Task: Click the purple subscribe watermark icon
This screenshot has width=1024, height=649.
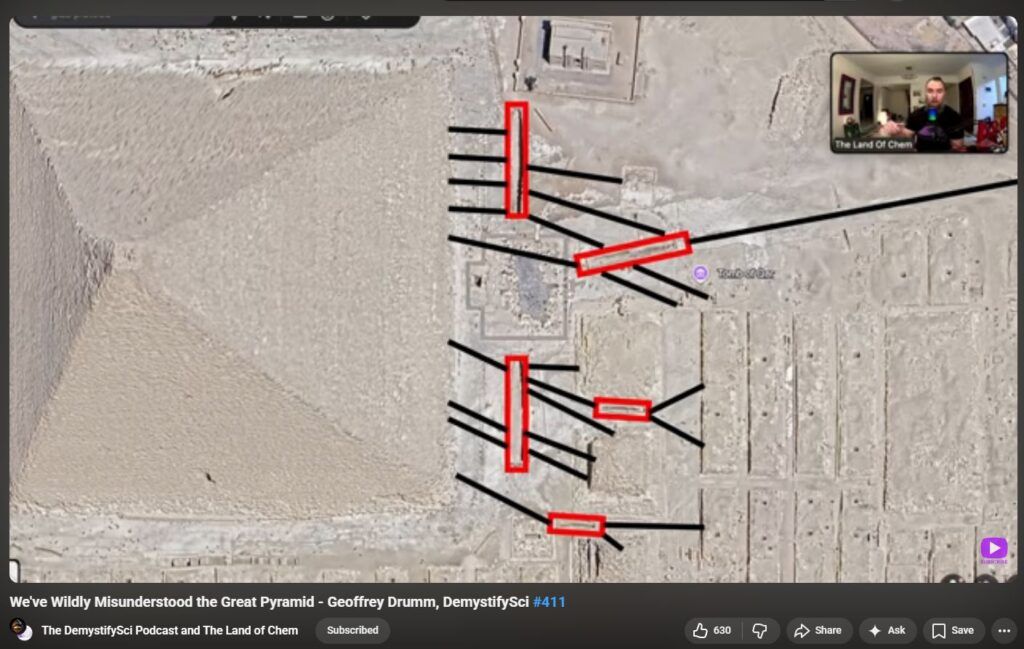Action: [x=993, y=549]
